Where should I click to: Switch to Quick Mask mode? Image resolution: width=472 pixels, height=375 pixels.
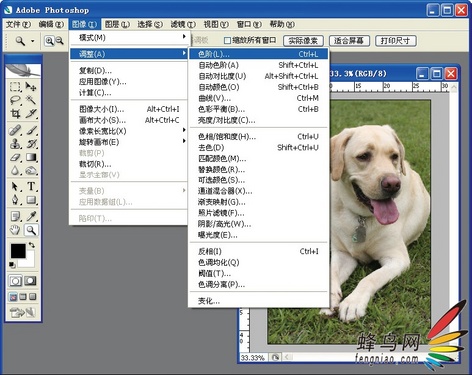[x=30, y=281]
